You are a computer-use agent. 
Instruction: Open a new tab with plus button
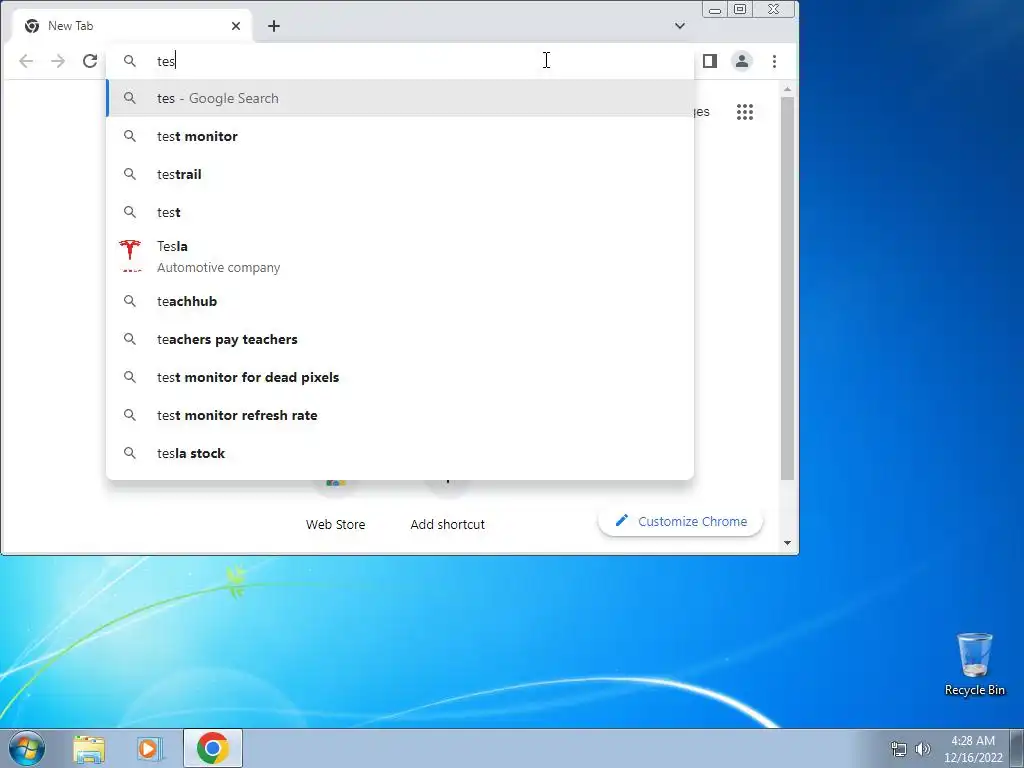pyautogui.click(x=274, y=26)
